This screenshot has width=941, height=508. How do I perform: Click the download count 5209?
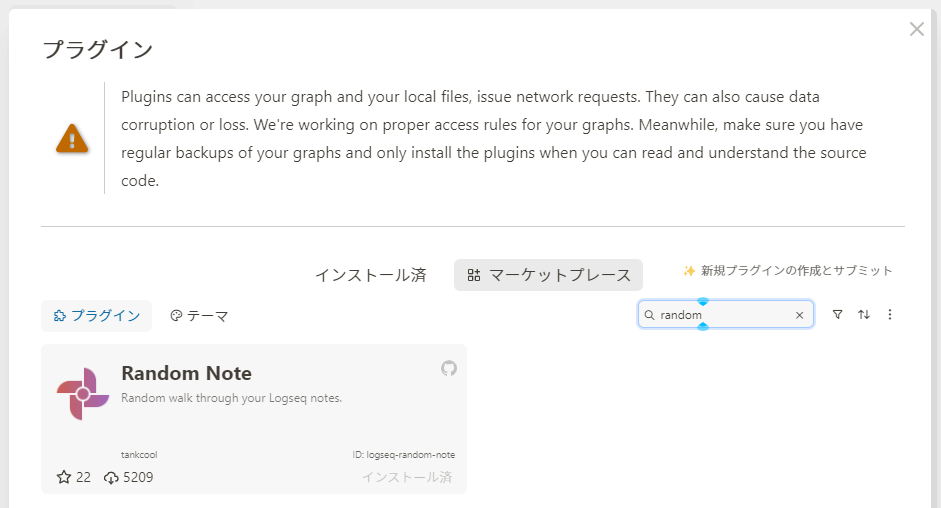tap(128, 477)
